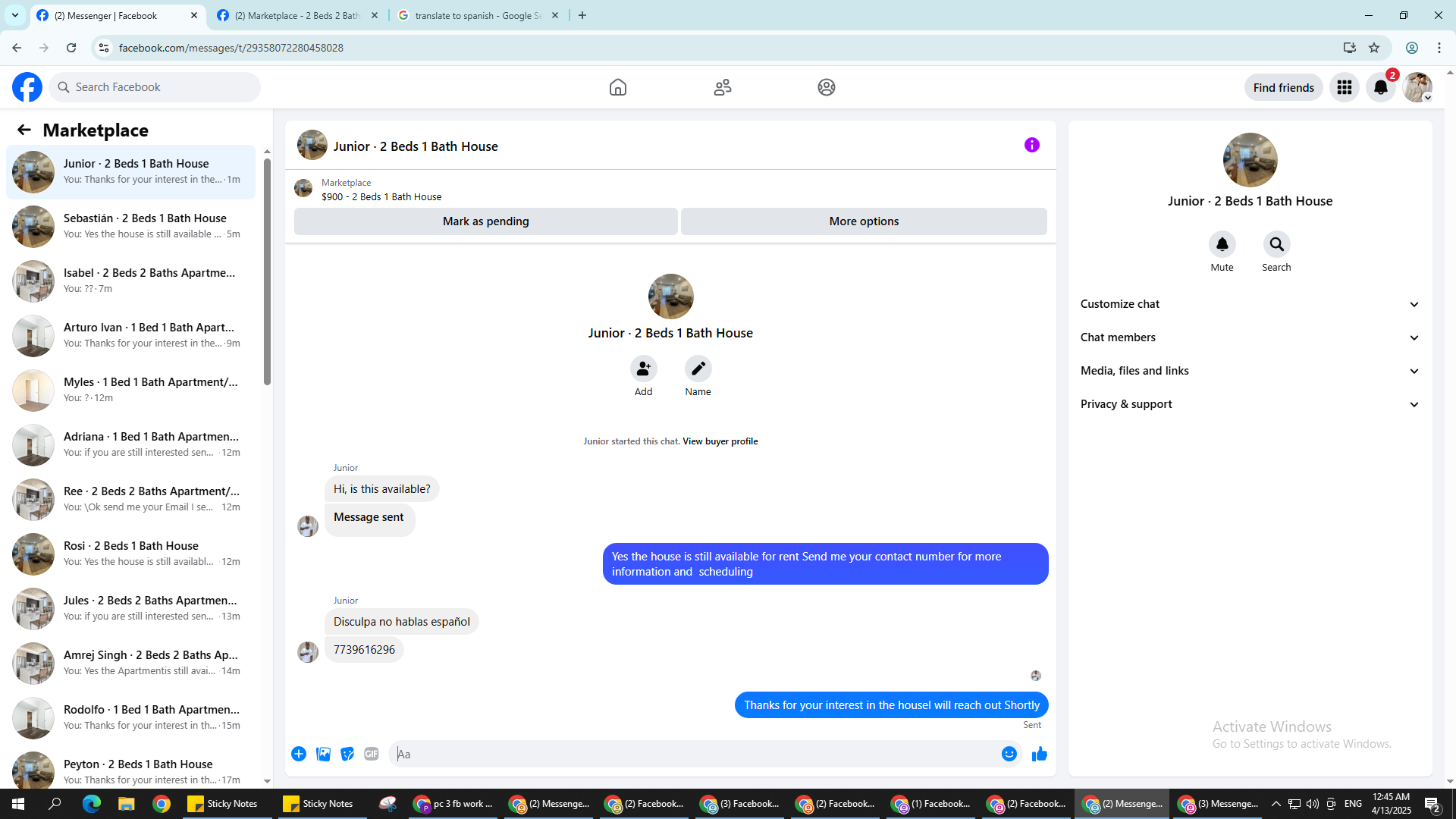Image resolution: width=1456 pixels, height=819 pixels.
Task: Open the emoji picker
Action: click(x=1009, y=754)
